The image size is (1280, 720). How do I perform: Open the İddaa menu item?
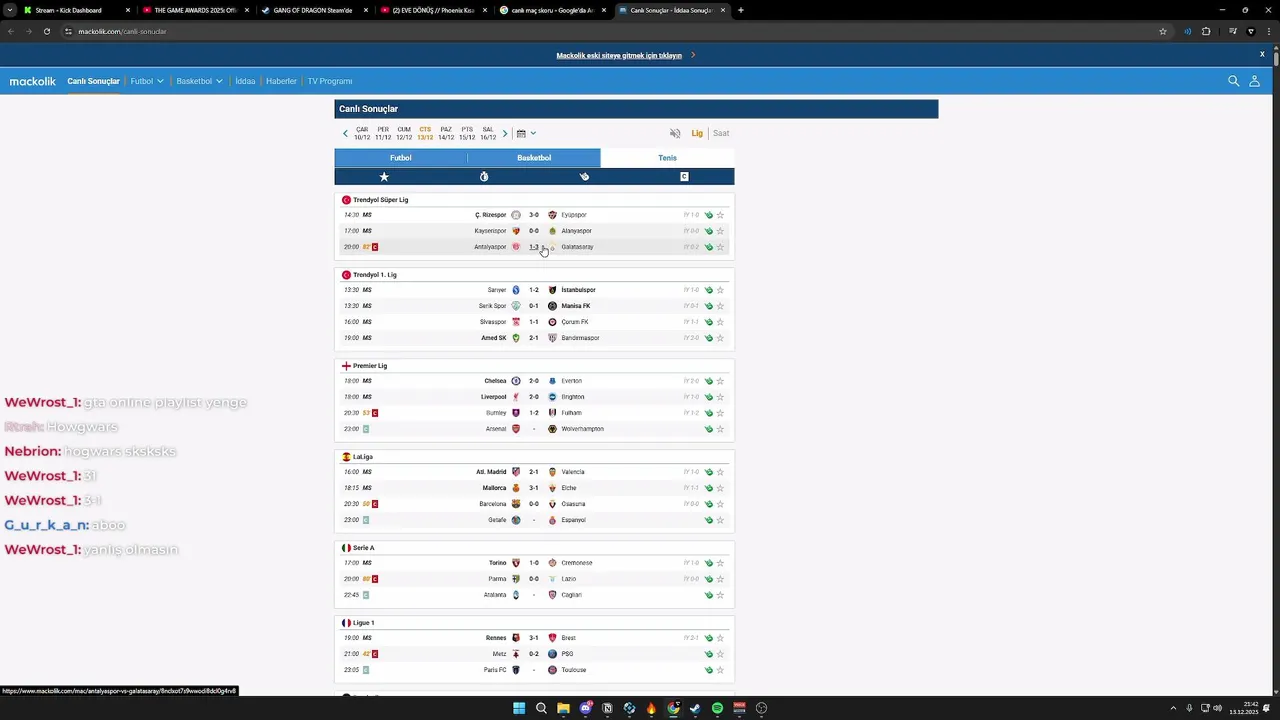point(245,81)
